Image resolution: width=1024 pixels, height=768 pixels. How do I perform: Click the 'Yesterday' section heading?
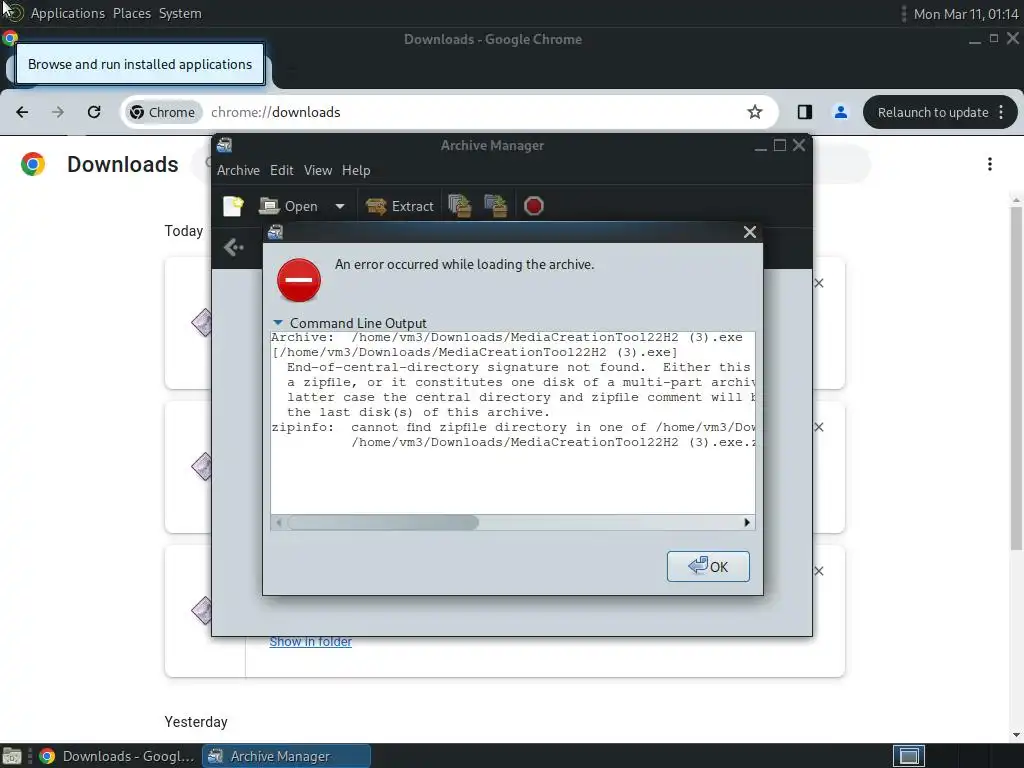pos(196,722)
